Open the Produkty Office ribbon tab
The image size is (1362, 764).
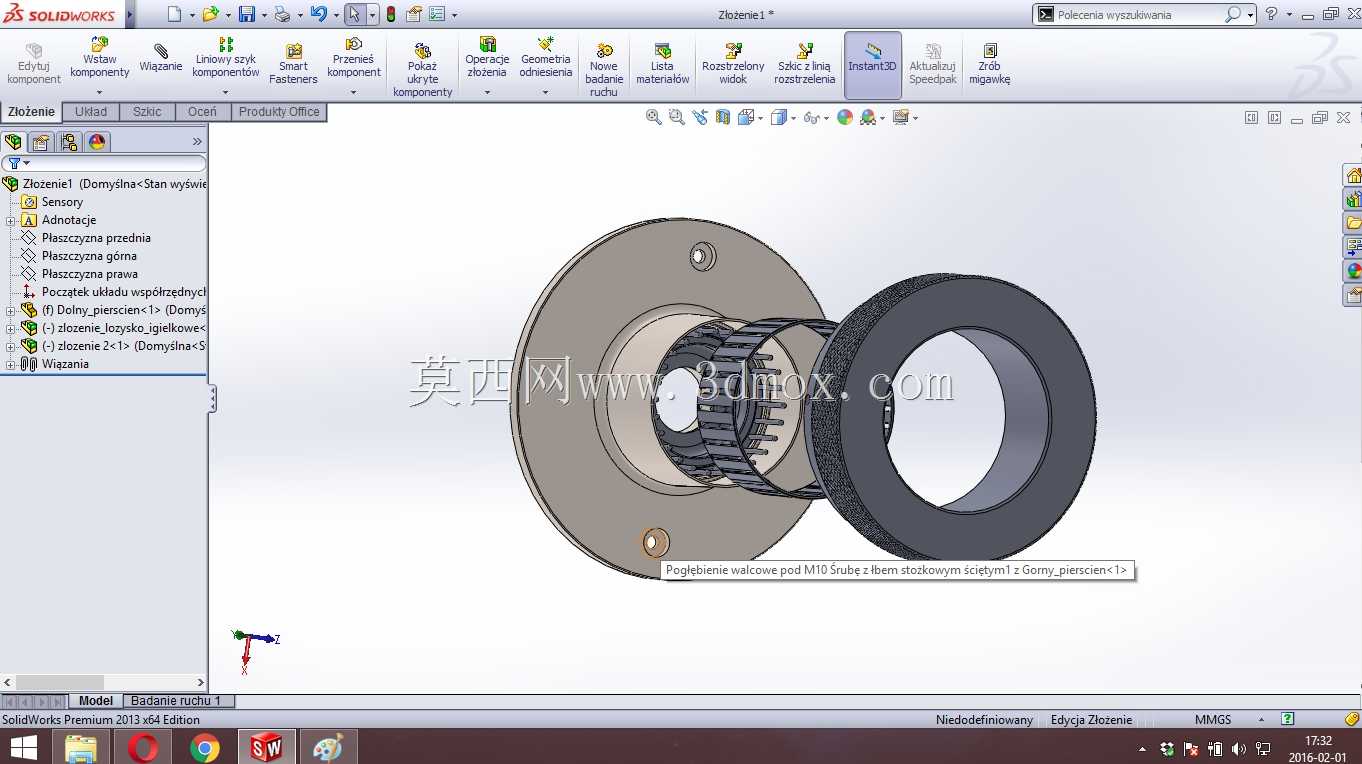[279, 112]
